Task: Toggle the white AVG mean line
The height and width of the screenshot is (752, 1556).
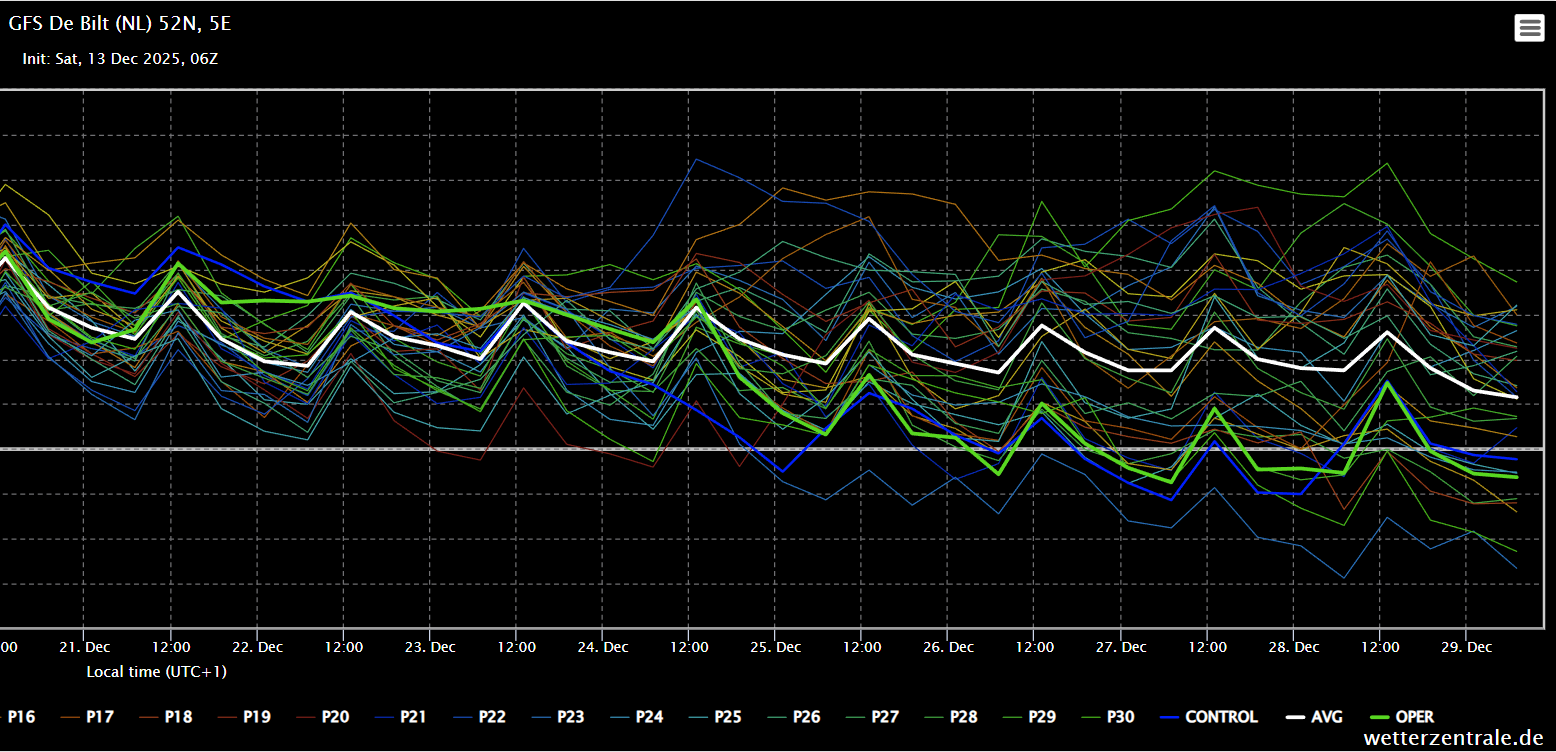Action: click(1313, 717)
